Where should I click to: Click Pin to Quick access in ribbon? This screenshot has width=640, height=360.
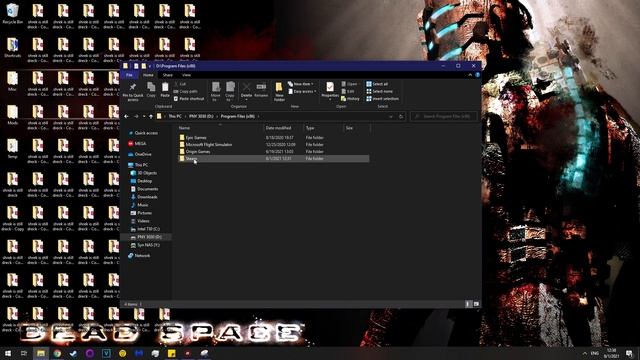(x=133, y=92)
